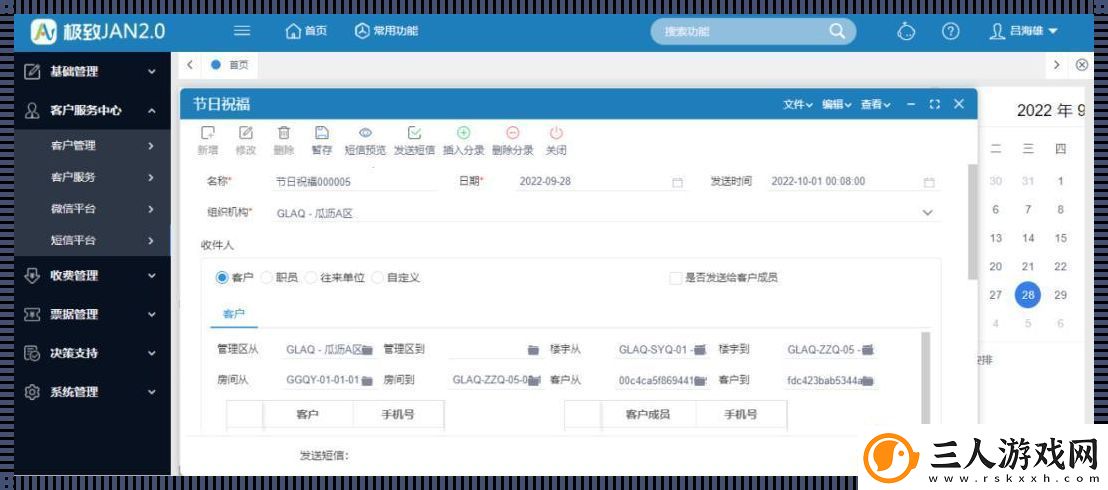This screenshot has width=1108, height=490.
Task: Maximize the 节日祝福 dialog
Action: tap(934, 104)
